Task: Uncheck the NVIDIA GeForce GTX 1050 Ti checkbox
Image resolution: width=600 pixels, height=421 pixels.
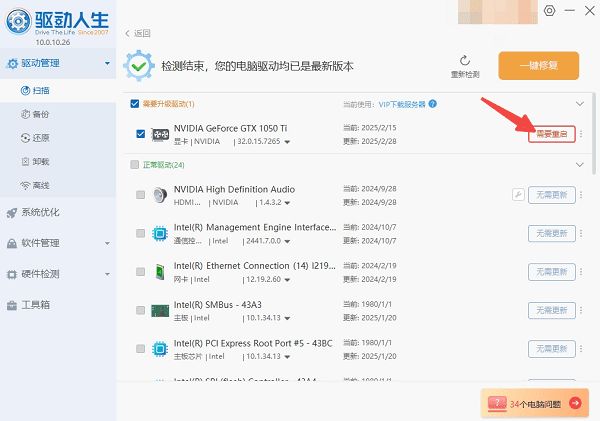Action: click(140, 134)
